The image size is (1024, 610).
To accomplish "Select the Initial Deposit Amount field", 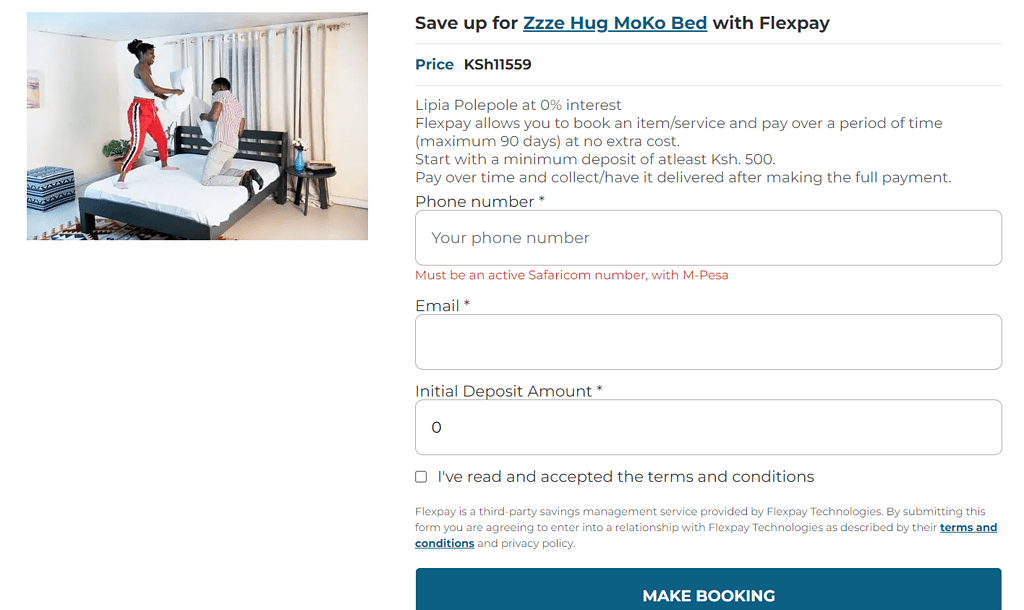I will pos(708,426).
